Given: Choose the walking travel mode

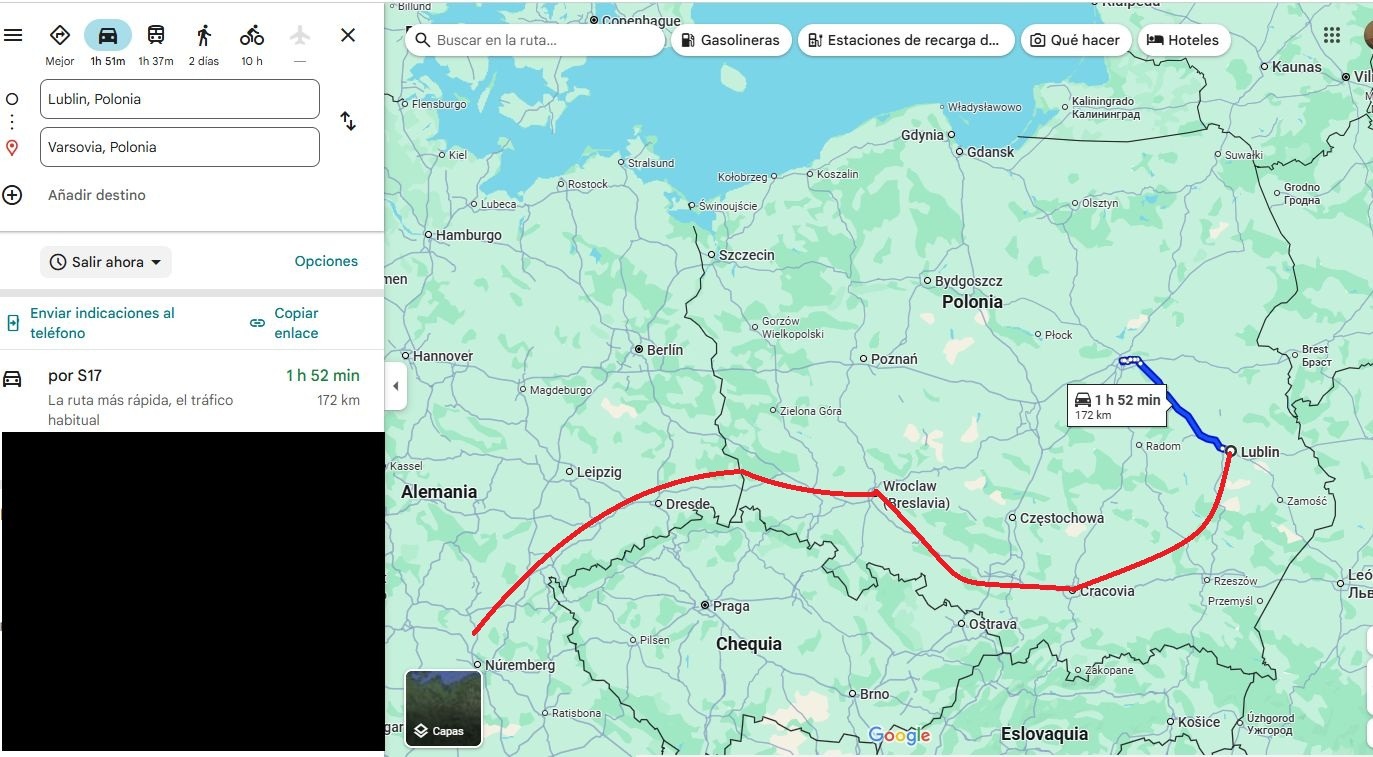Looking at the screenshot, I should coord(204,35).
